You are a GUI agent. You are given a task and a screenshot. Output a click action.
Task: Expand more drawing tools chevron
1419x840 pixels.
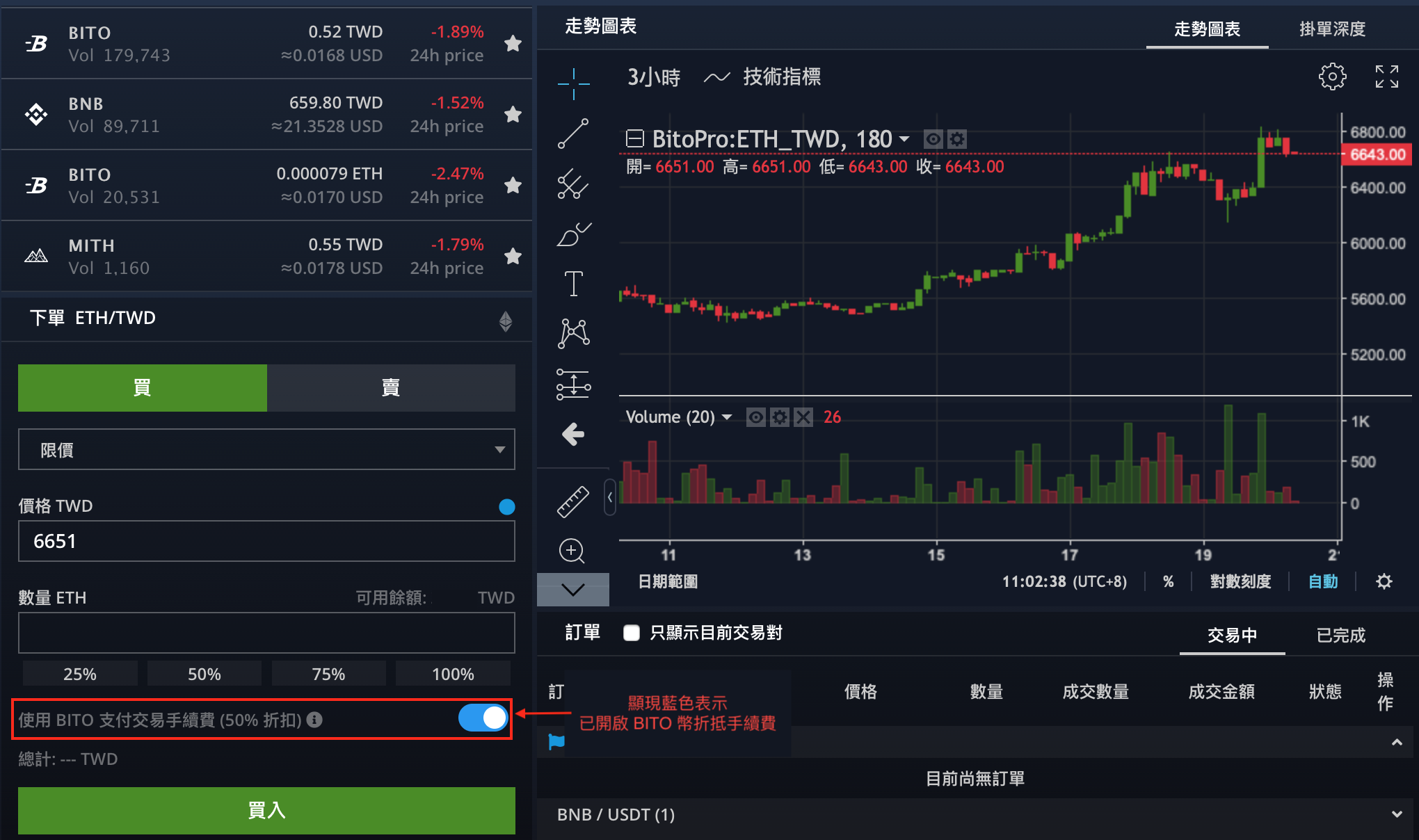tap(573, 590)
